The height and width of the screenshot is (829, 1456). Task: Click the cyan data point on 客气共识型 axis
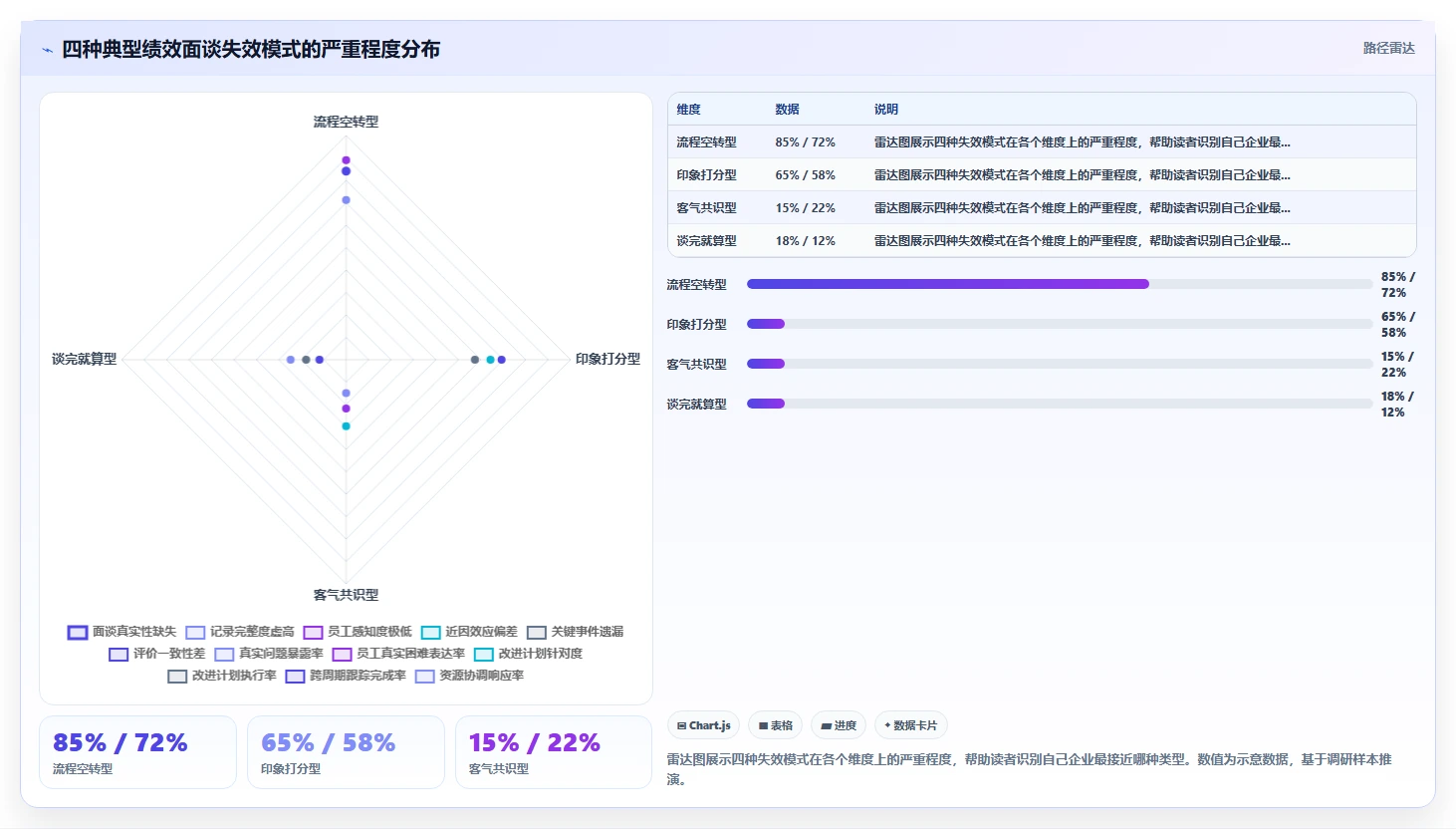tap(346, 426)
